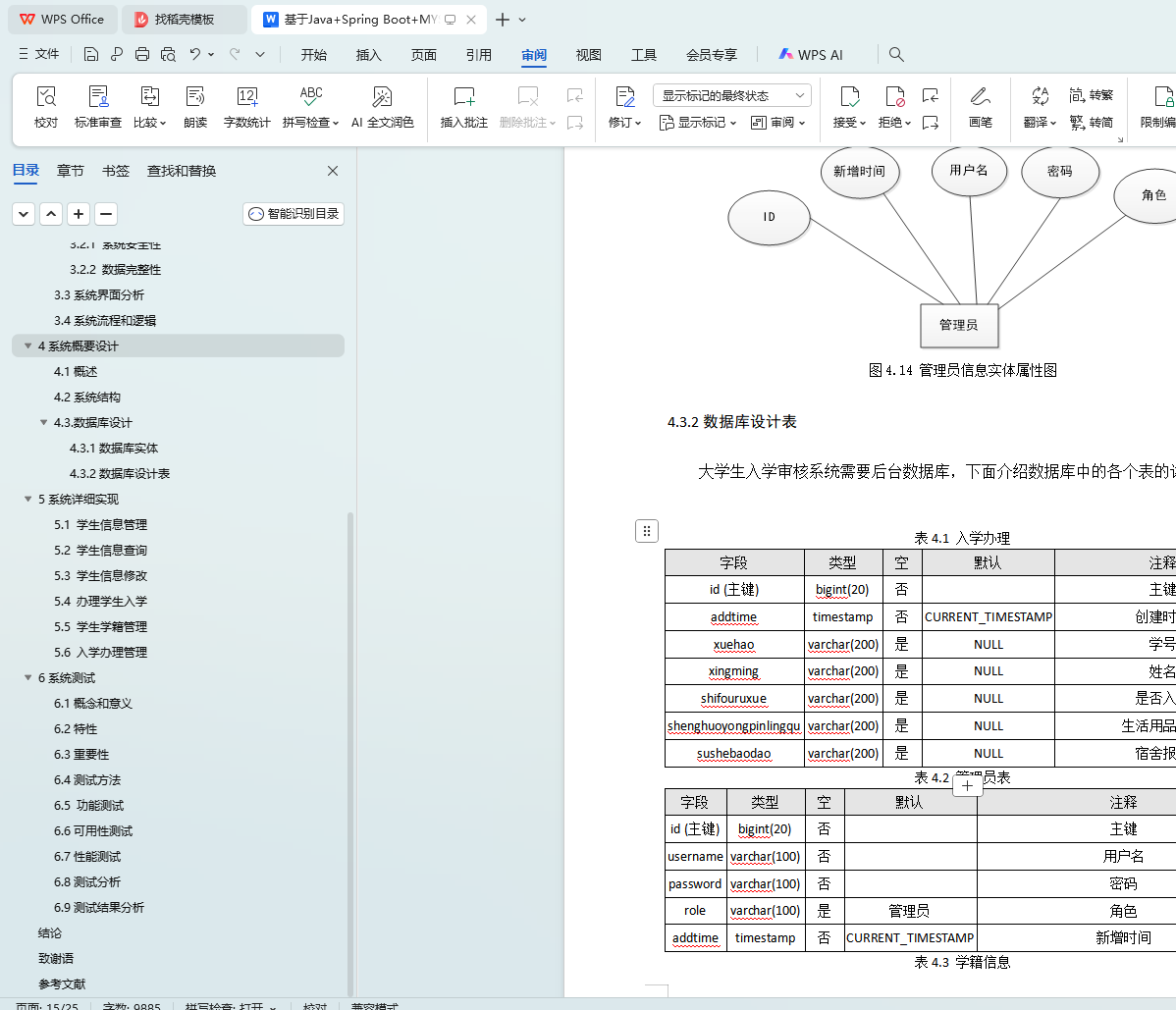Open AI 全文润色 polishing tool
Screen dimensions: 1176x1010
click(383, 106)
